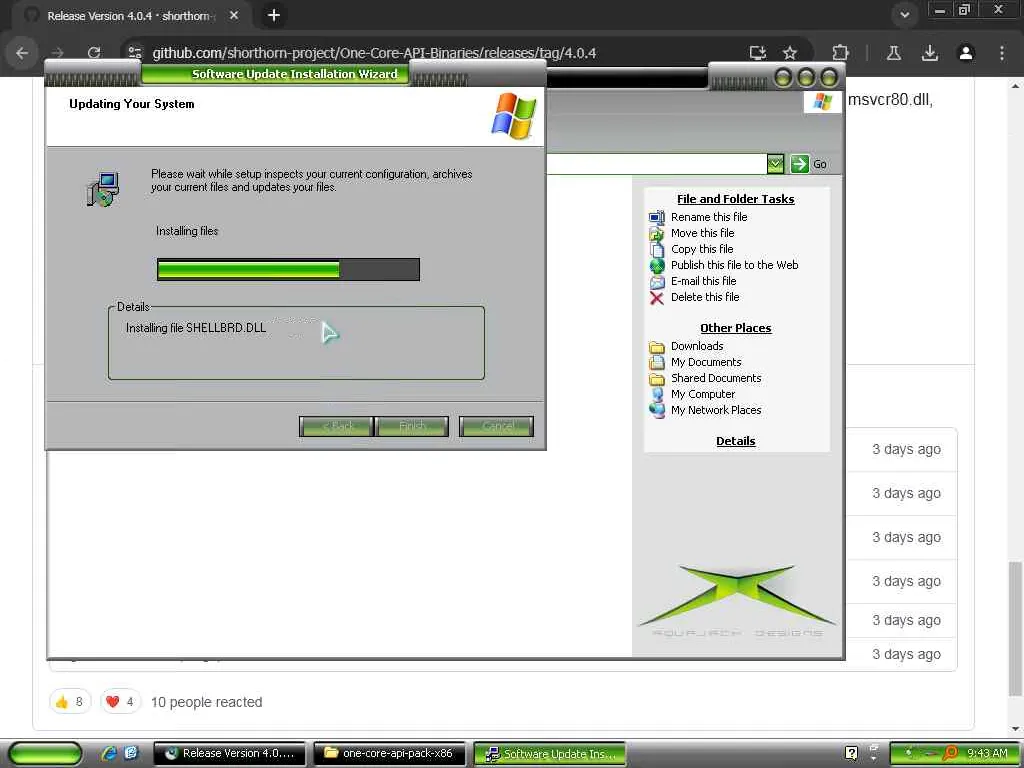Open Shared Documents under Other Places
The image size is (1024, 768).
click(x=716, y=378)
